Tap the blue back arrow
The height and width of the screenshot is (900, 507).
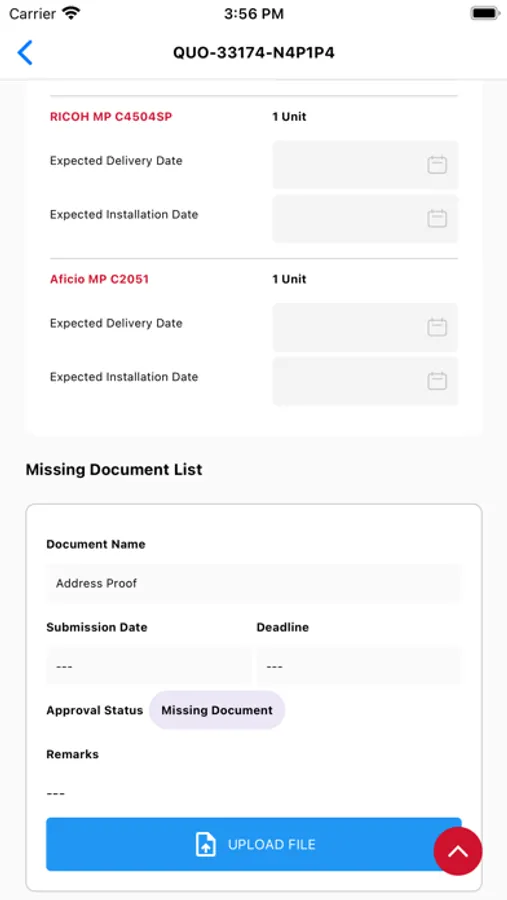(x=25, y=53)
